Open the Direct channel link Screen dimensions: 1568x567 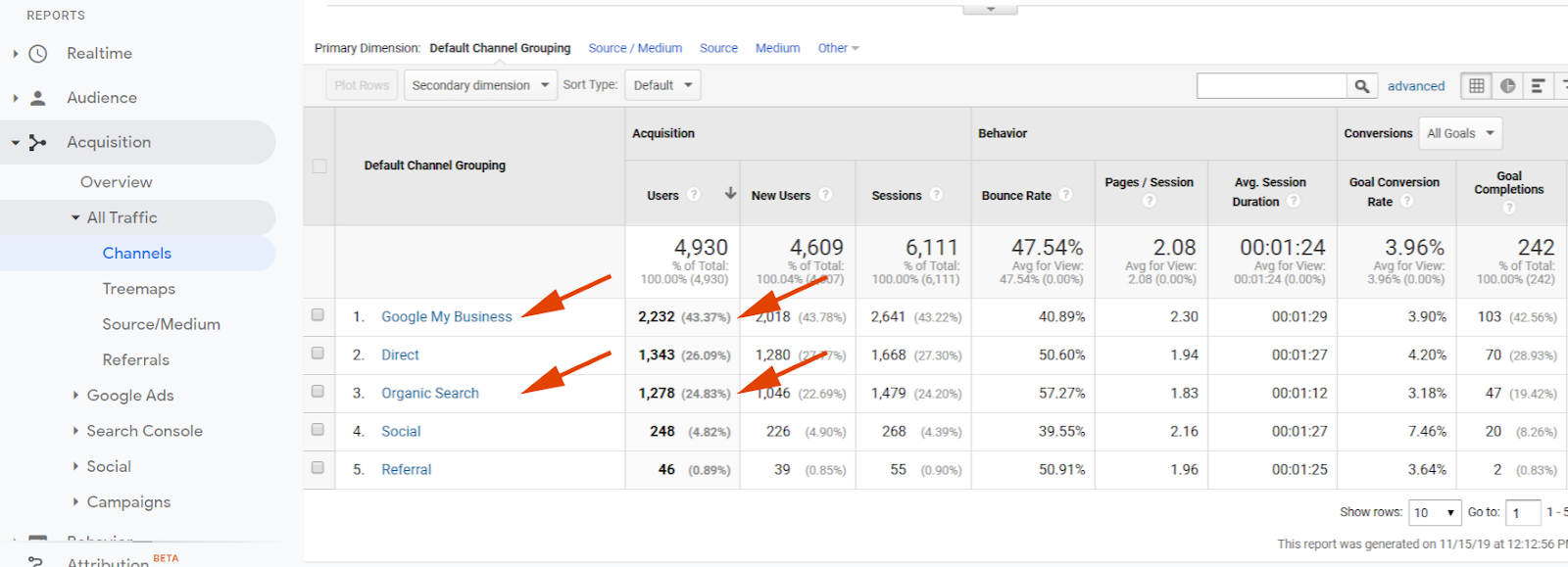click(400, 354)
